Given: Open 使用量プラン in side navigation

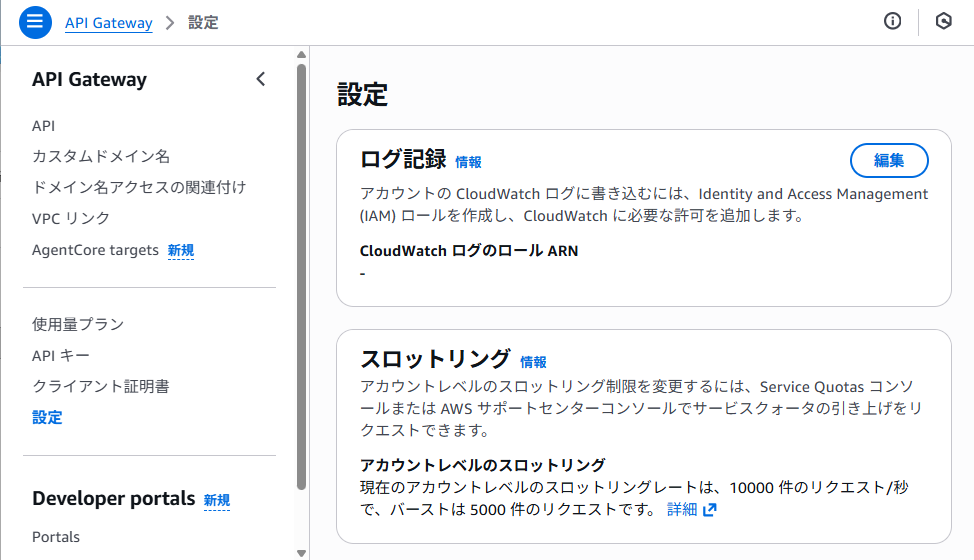Looking at the screenshot, I should point(78,324).
